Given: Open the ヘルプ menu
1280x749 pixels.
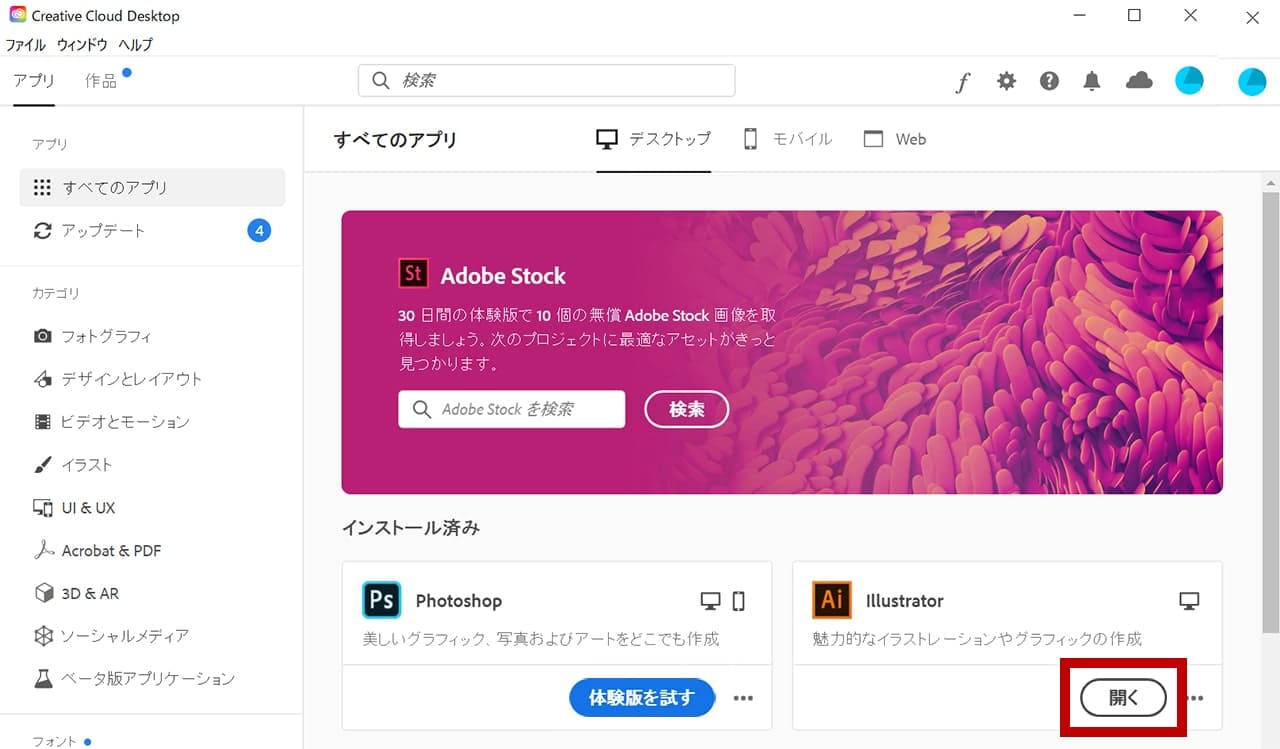Looking at the screenshot, I should [x=136, y=45].
